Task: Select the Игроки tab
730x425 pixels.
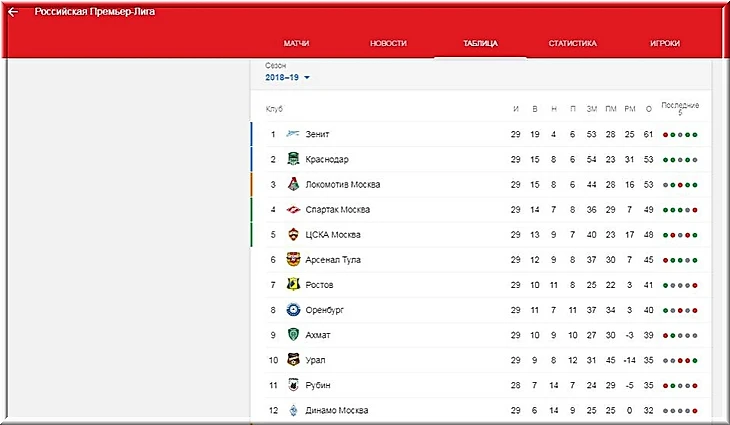Action: pyautogui.click(x=665, y=43)
